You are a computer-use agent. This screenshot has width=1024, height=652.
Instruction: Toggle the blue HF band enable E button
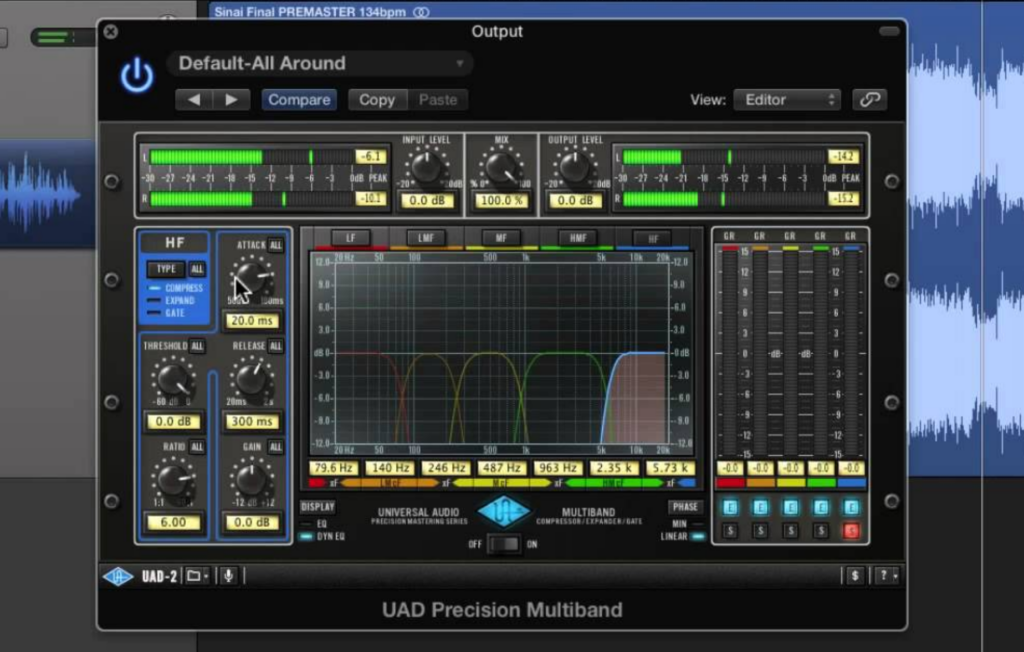851,508
